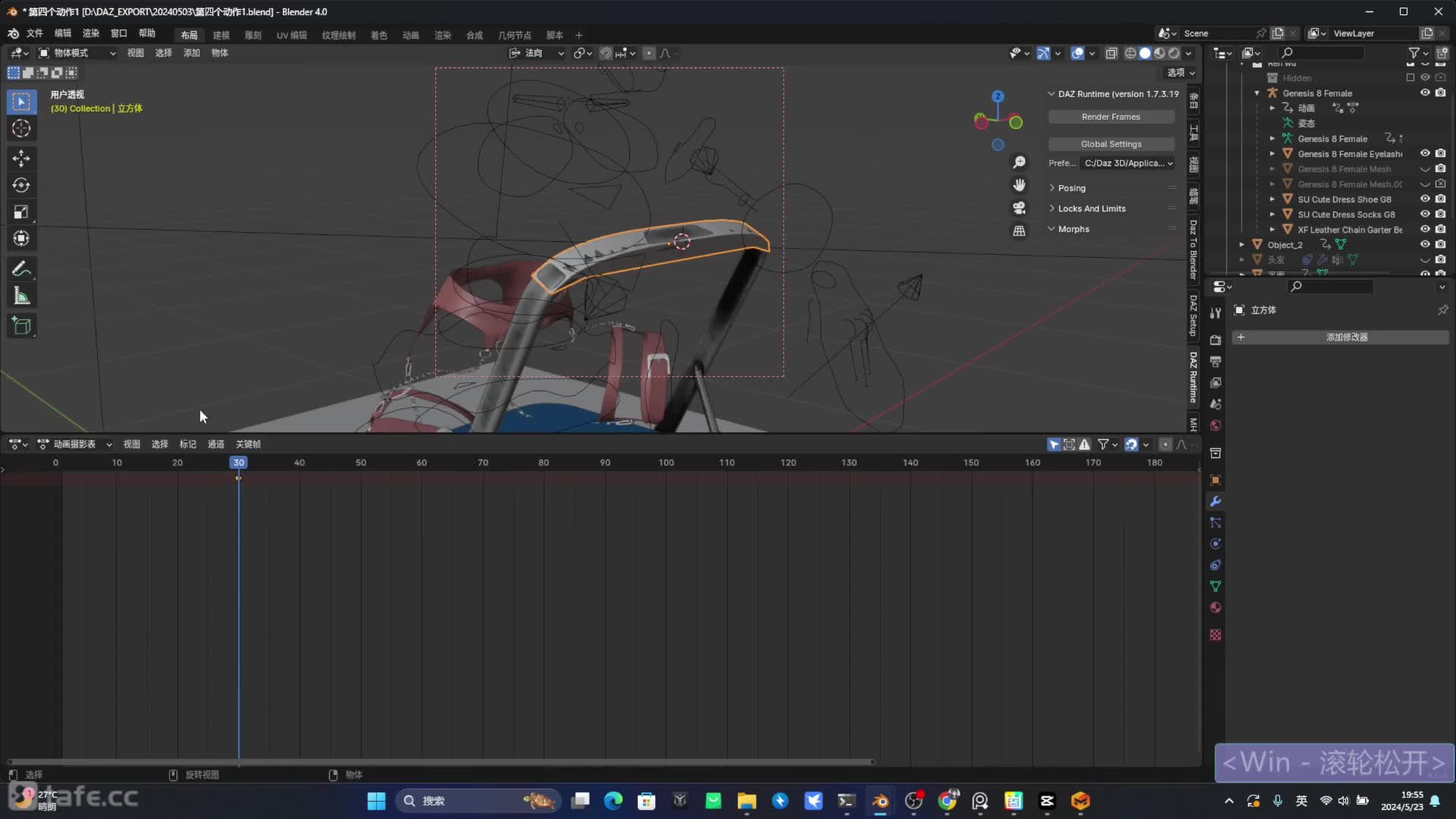This screenshot has height=819, width=1456.
Task: Open the dope sheet 关键帧 menu
Action: pyautogui.click(x=248, y=444)
